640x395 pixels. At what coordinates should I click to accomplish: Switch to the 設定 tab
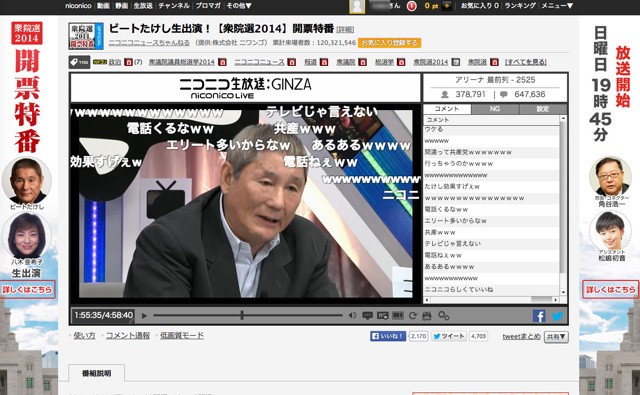542,109
